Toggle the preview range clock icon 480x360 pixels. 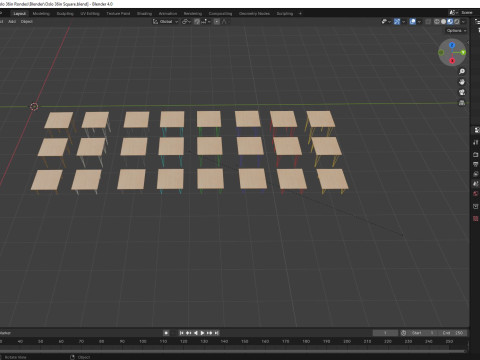403,333
